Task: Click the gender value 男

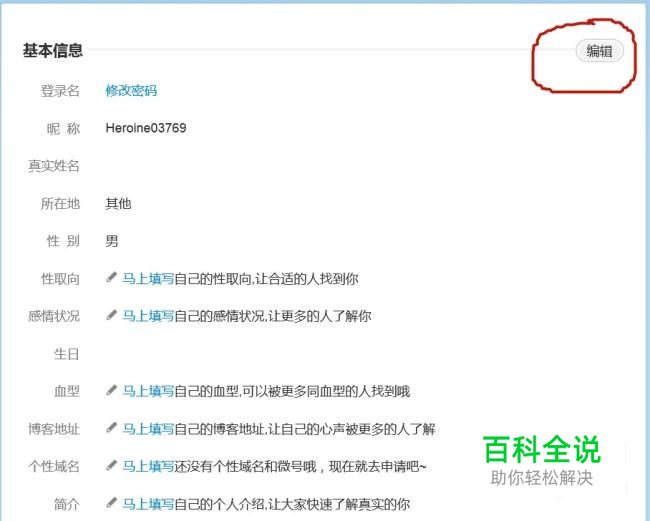Action: coord(112,241)
